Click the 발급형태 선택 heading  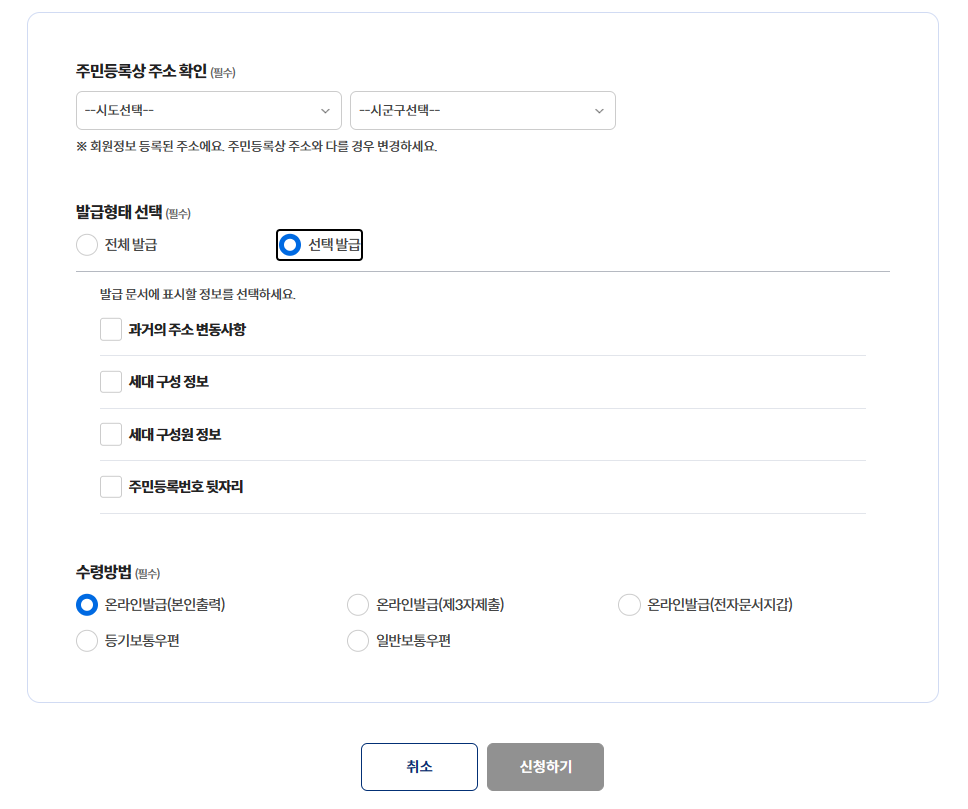(x=119, y=212)
